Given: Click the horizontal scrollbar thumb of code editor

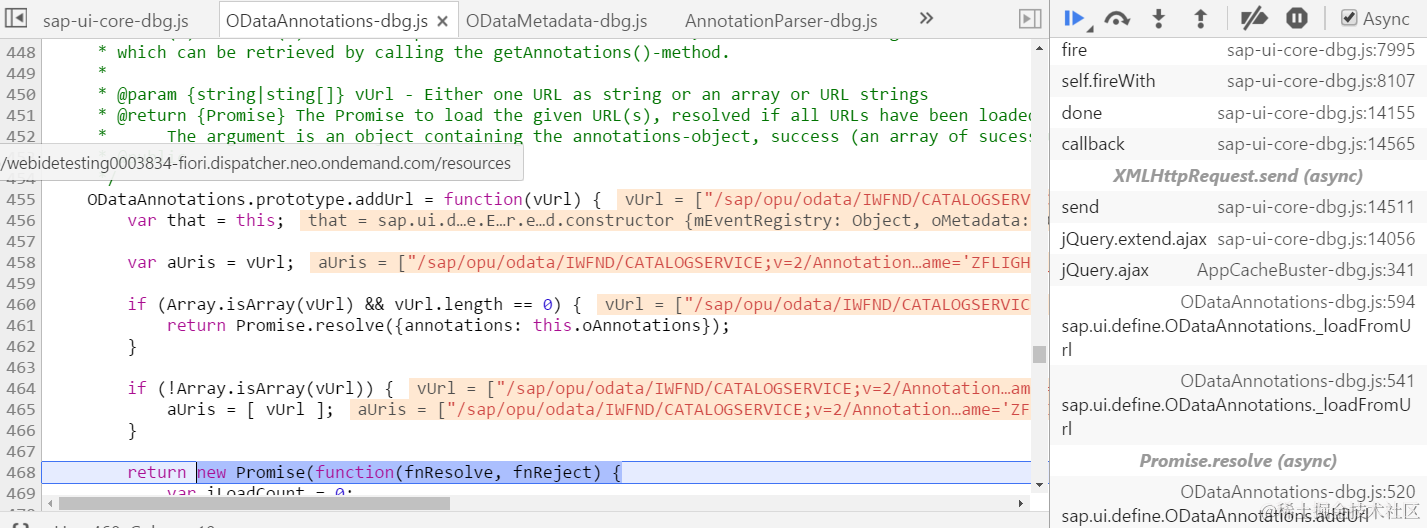Looking at the screenshot, I should [x=254, y=503].
